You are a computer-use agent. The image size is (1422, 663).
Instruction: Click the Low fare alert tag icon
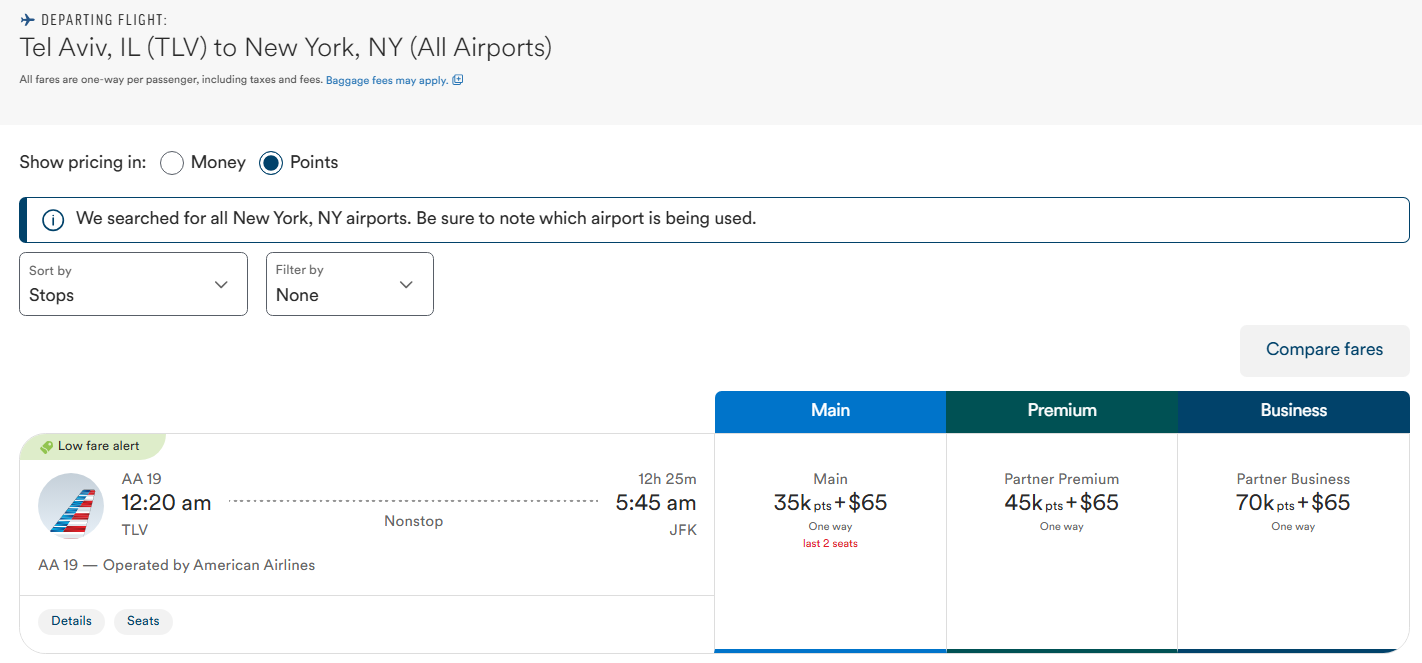46,447
